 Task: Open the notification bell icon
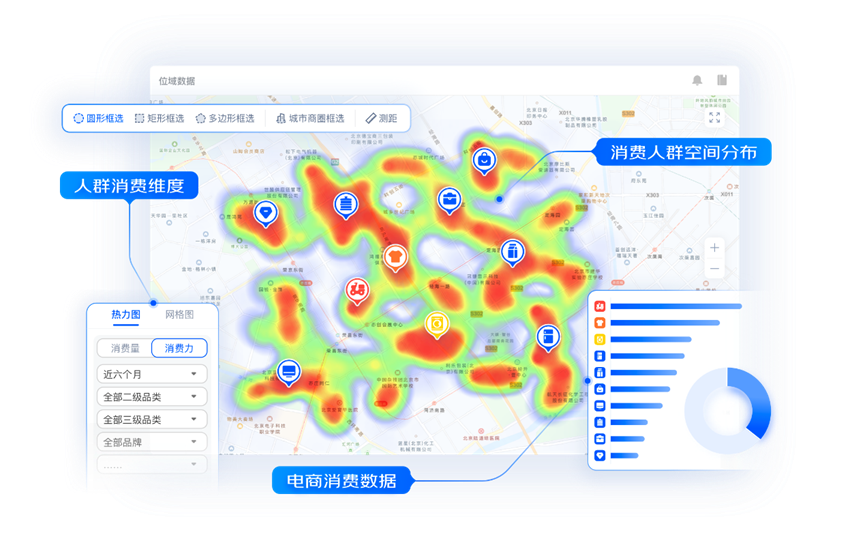(x=697, y=81)
